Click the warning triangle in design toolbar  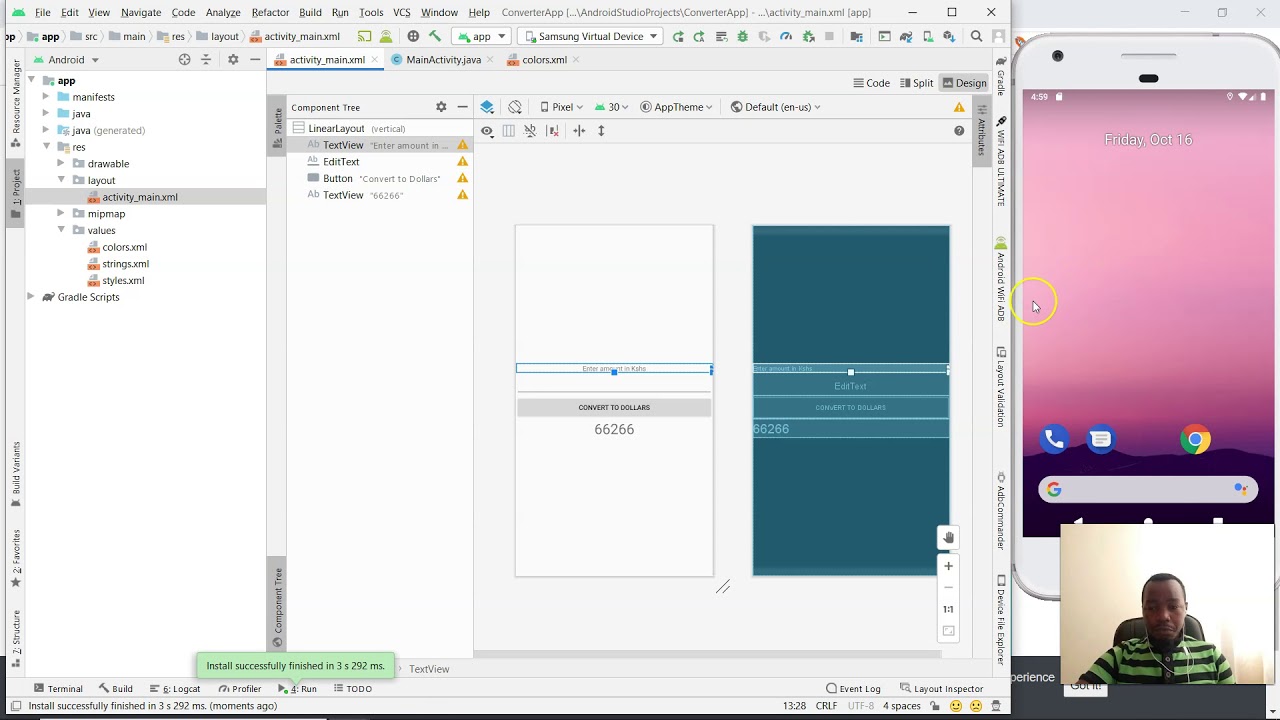pos(959,107)
